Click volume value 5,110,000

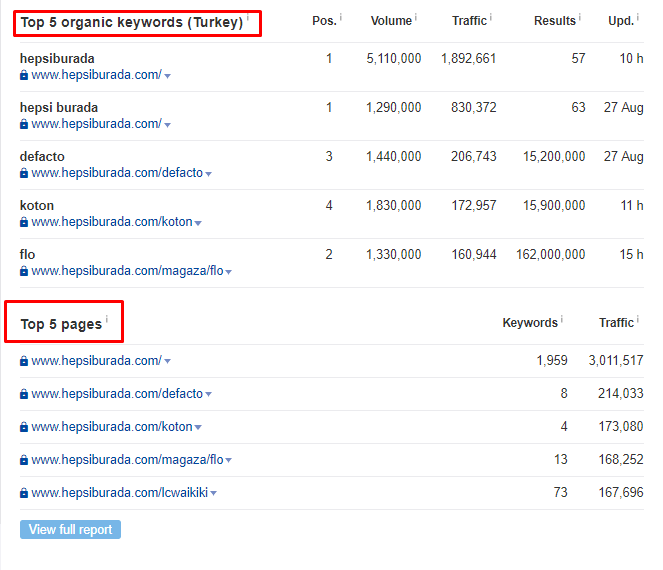pyautogui.click(x=394, y=58)
